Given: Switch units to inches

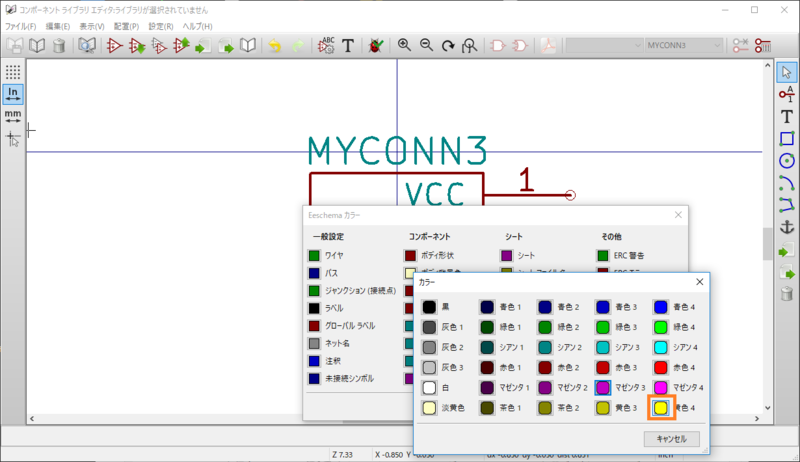Looking at the screenshot, I should [x=13, y=94].
